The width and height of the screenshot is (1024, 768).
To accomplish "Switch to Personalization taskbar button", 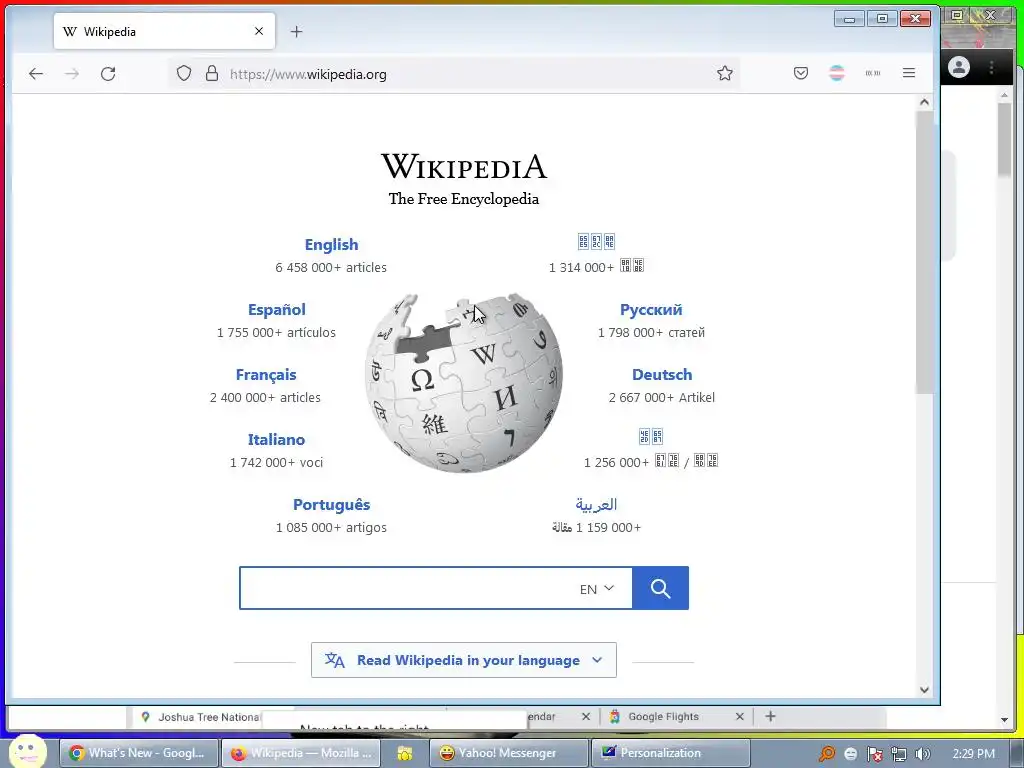I will (670, 753).
